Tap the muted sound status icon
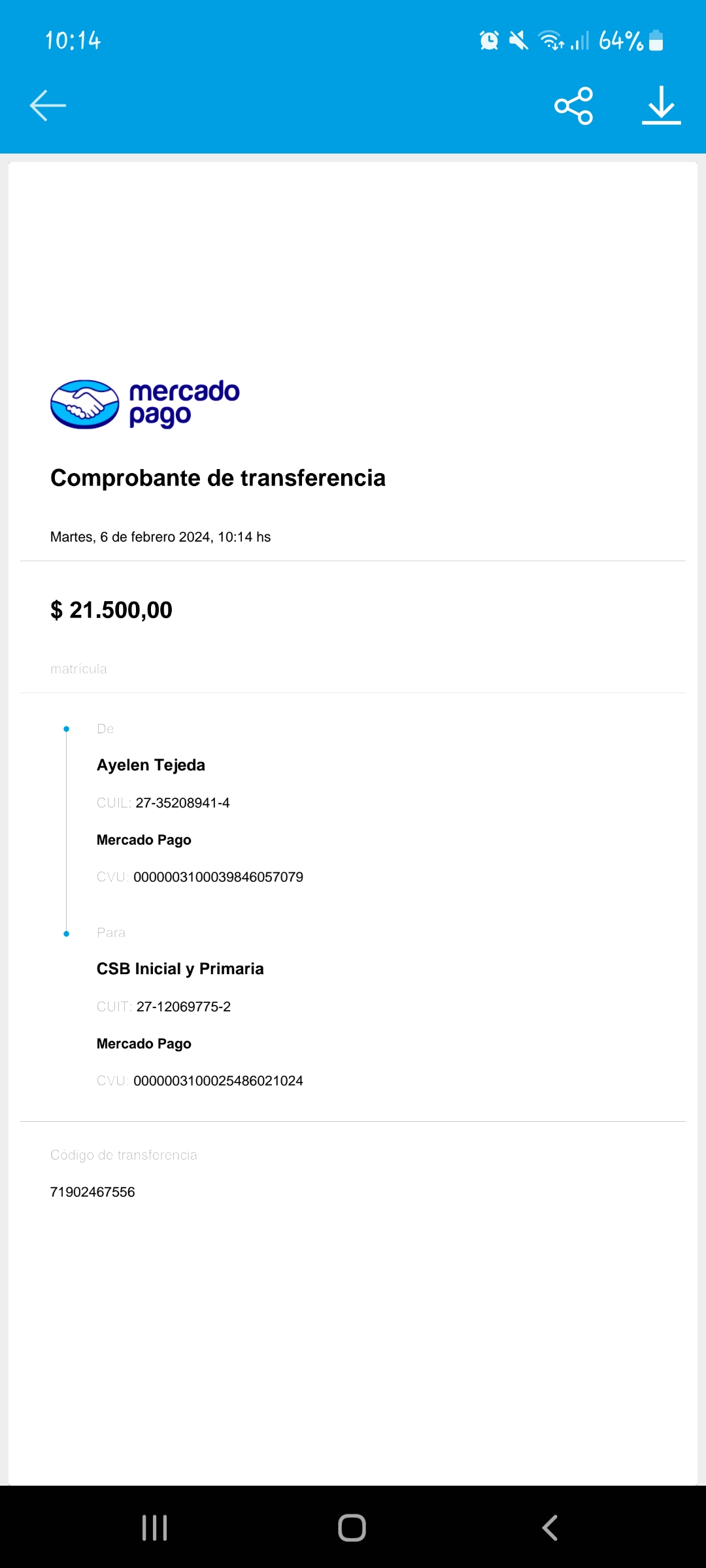The width and height of the screenshot is (706, 1568). coord(518,41)
